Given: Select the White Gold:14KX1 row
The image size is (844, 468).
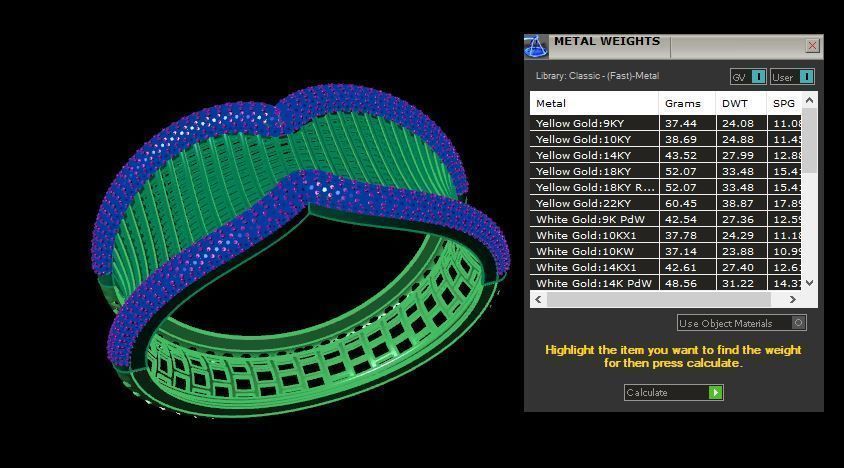Looking at the screenshot, I should [x=666, y=267].
